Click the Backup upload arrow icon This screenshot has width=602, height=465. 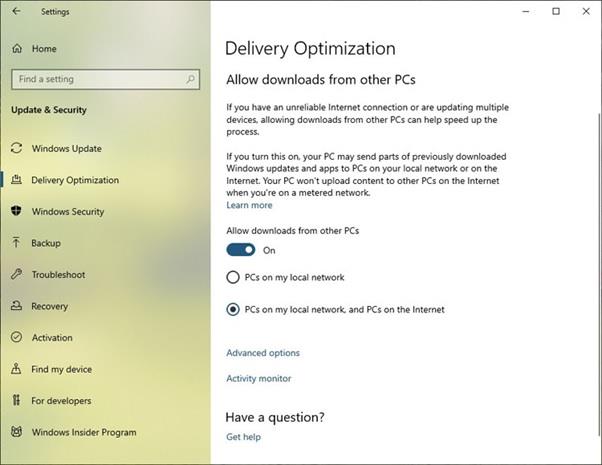pos(16,243)
